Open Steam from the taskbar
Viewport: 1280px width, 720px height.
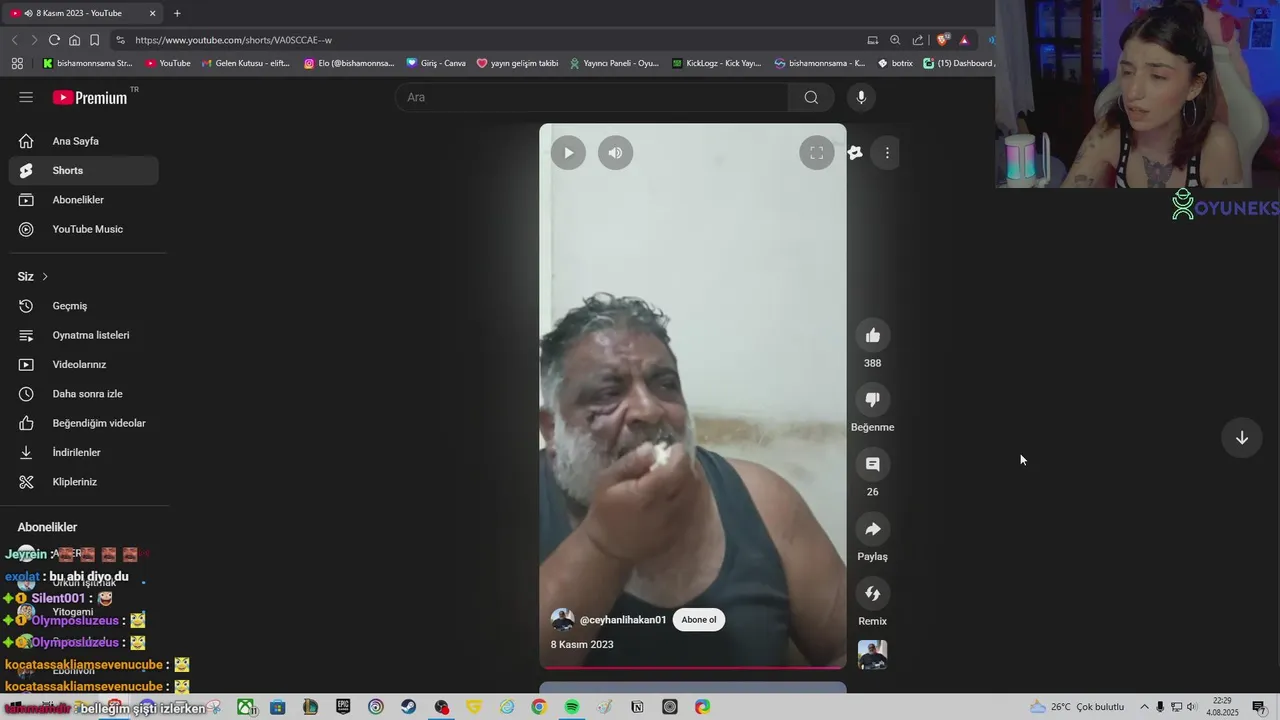pos(408,707)
